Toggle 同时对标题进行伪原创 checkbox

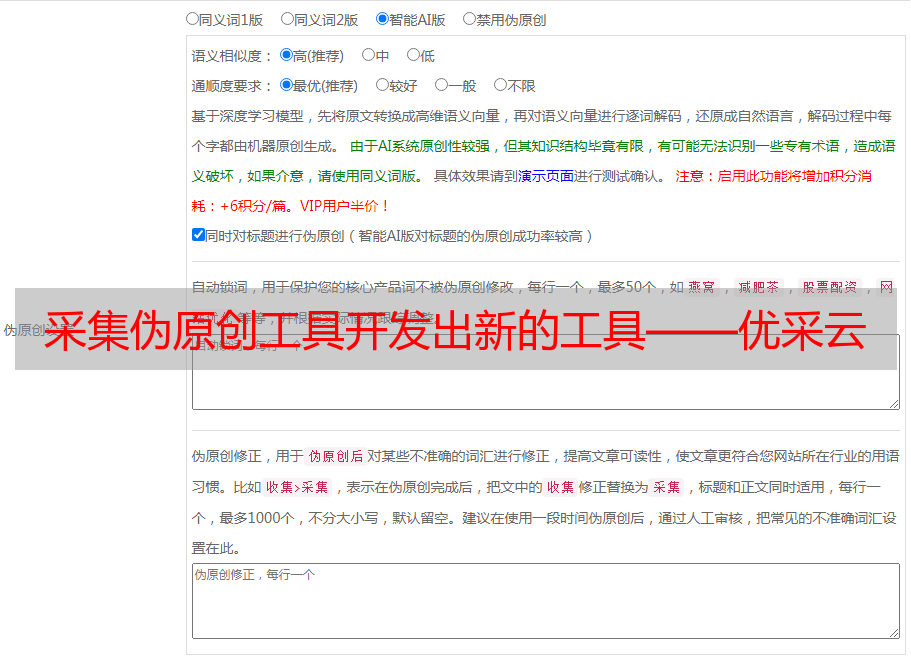point(198,235)
